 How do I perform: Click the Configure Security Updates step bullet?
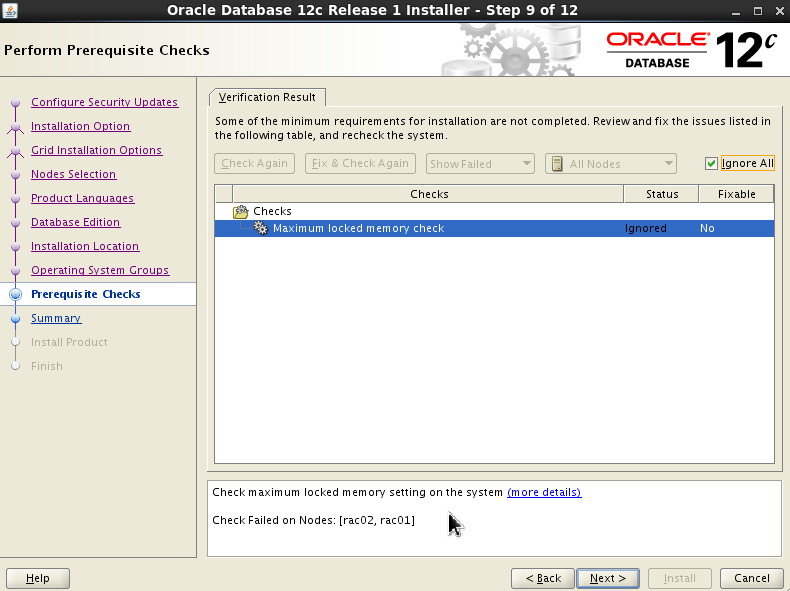16,103
